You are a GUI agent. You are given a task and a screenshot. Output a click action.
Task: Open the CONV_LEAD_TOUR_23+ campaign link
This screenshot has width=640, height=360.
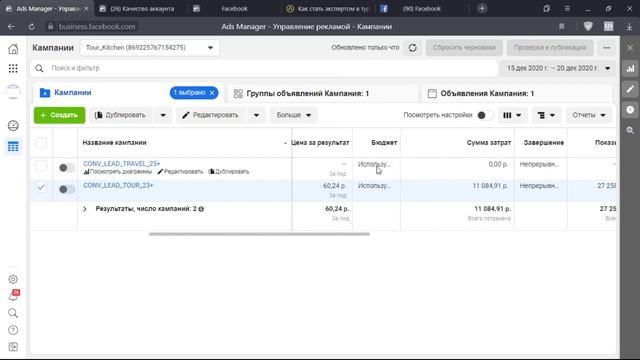pyautogui.click(x=118, y=185)
